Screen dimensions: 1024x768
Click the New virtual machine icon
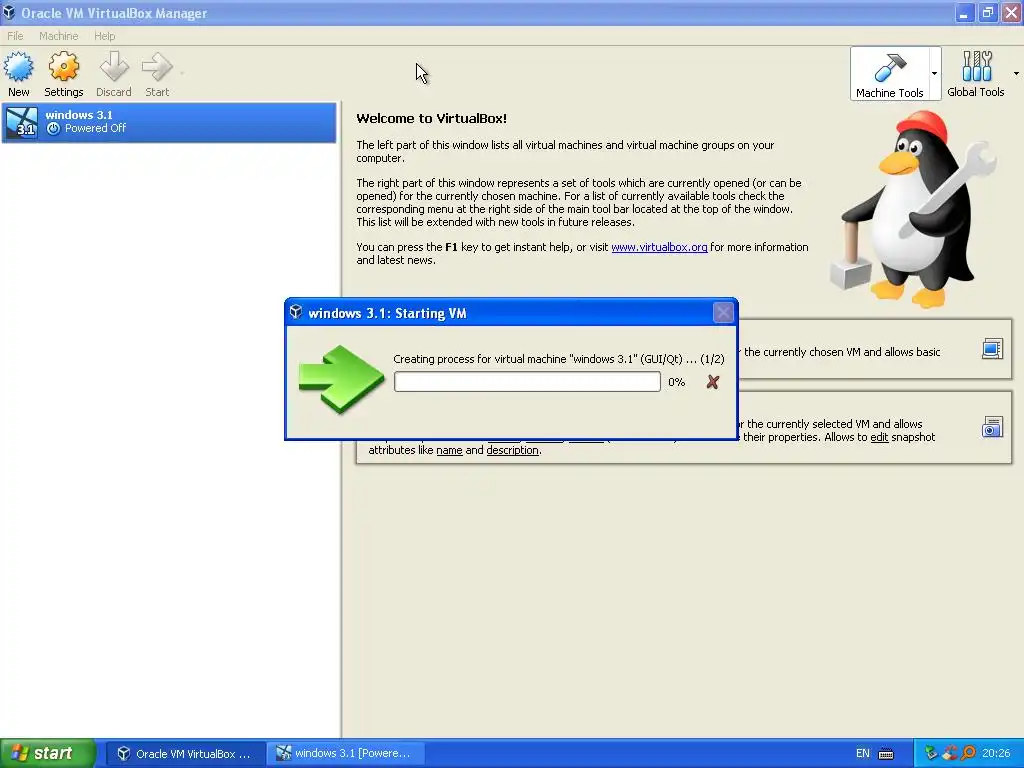click(18, 67)
